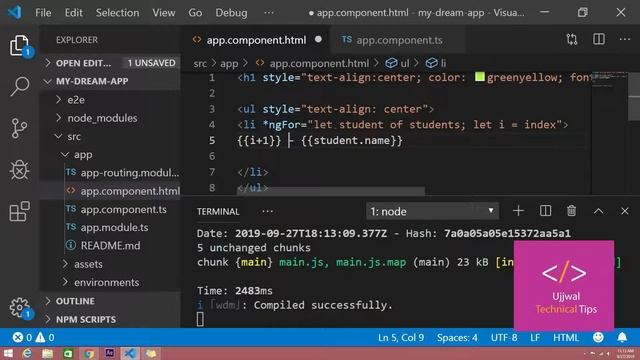Open terminal panel more views ellipsis
The width and height of the screenshot is (640, 360).
(x=267, y=211)
